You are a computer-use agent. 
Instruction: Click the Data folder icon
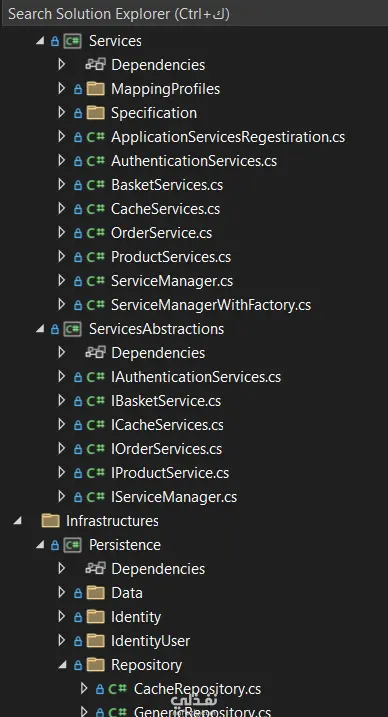pyautogui.click(x=96, y=593)
